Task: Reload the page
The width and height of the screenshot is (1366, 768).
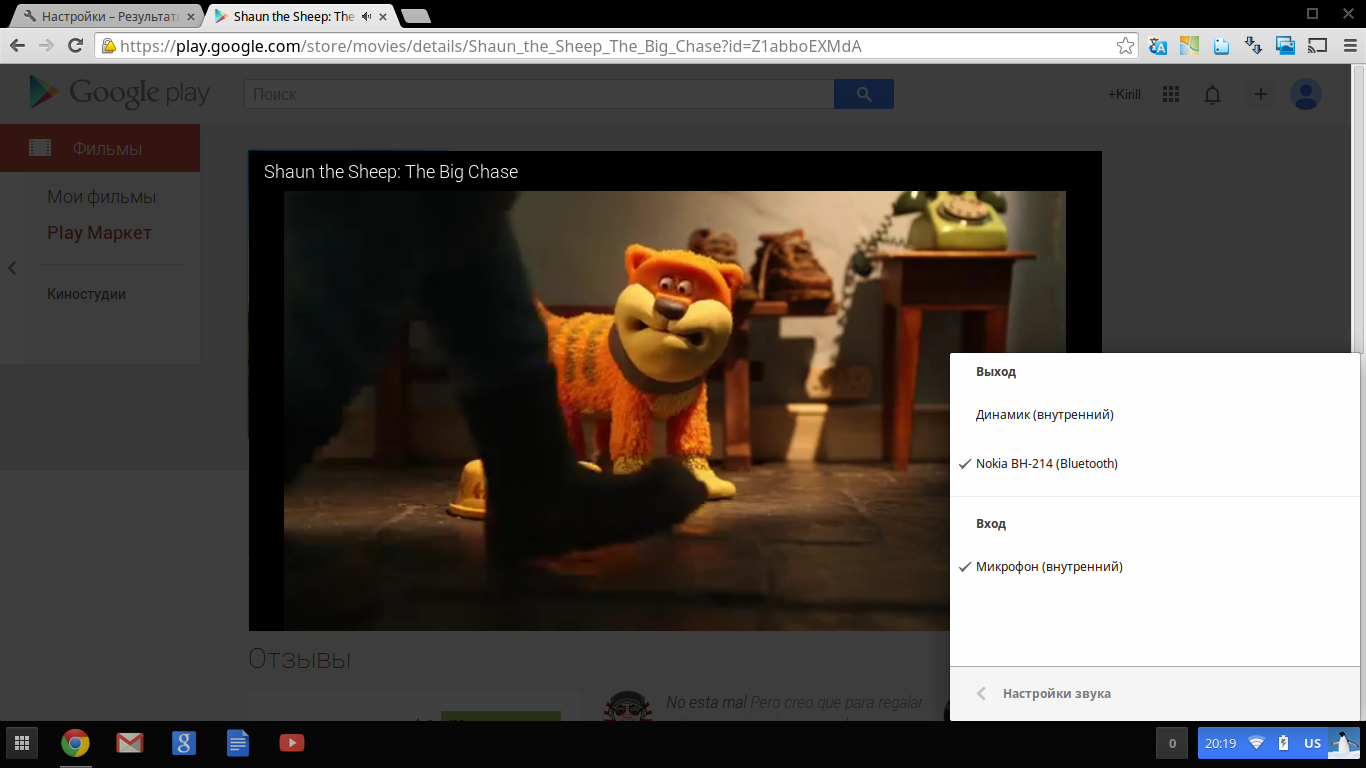Action: click(x=74, y=46)
